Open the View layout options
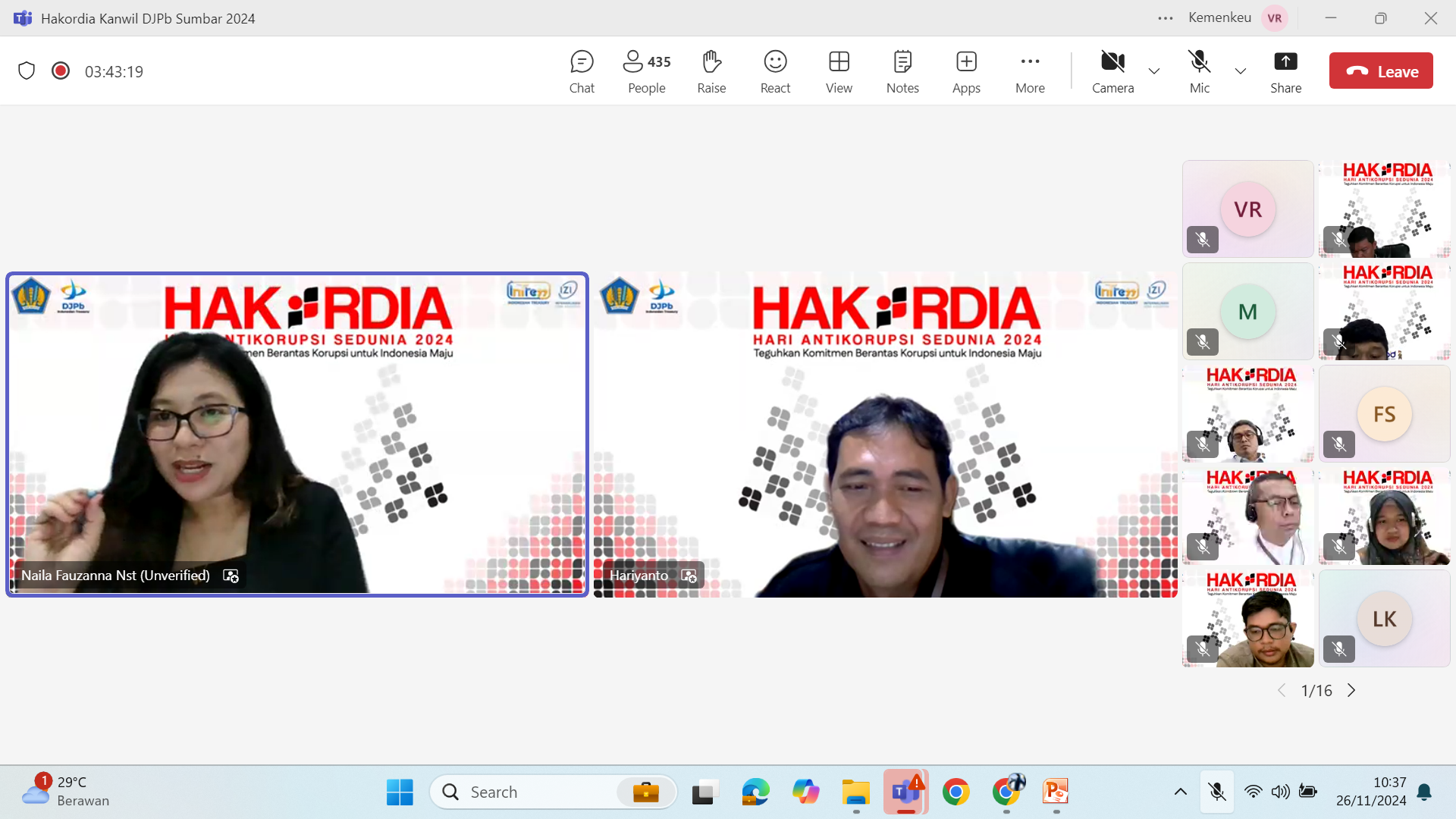 tap(839, 71)
